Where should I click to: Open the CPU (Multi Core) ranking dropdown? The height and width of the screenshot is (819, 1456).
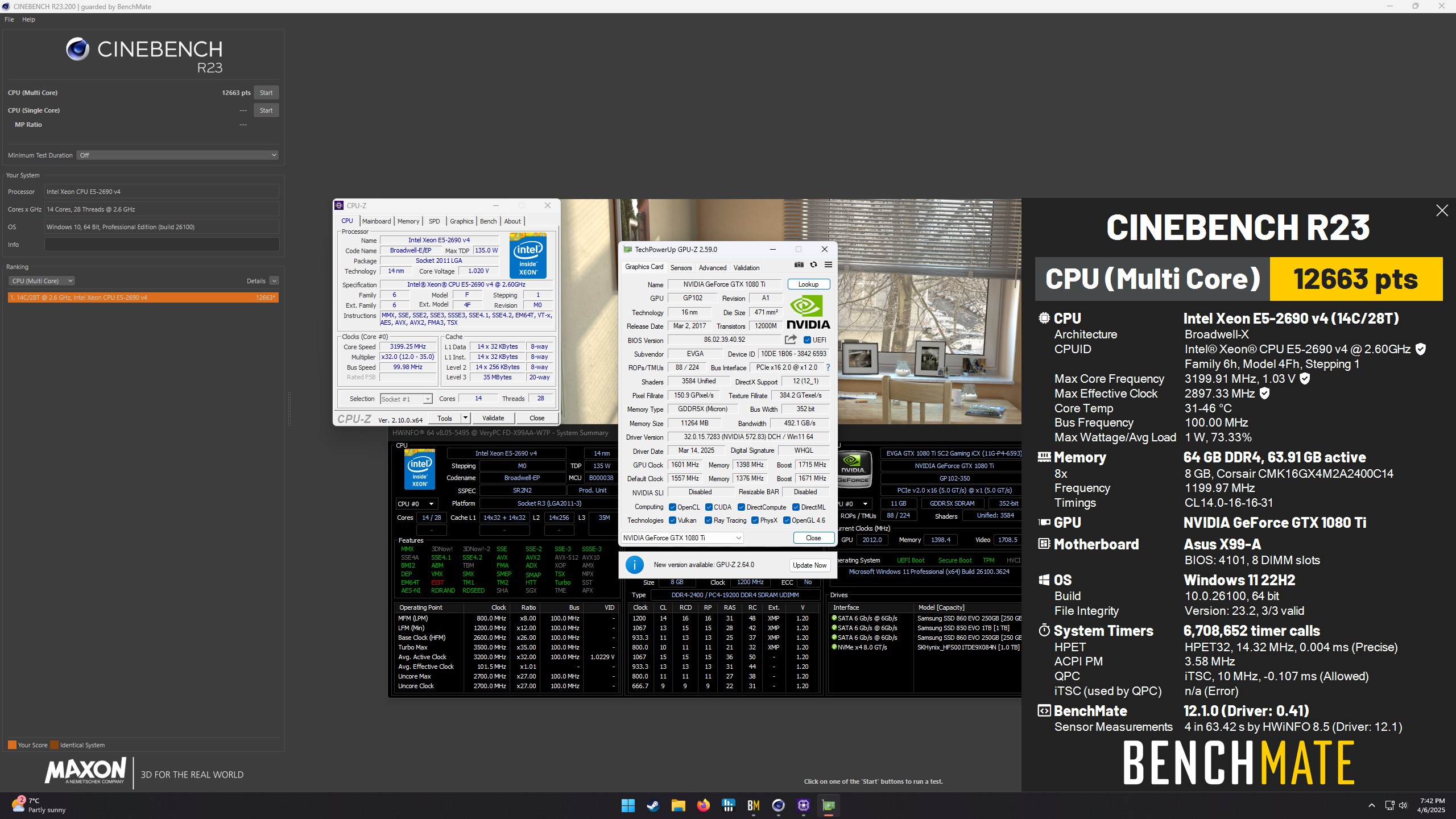(x=42, y=281)
